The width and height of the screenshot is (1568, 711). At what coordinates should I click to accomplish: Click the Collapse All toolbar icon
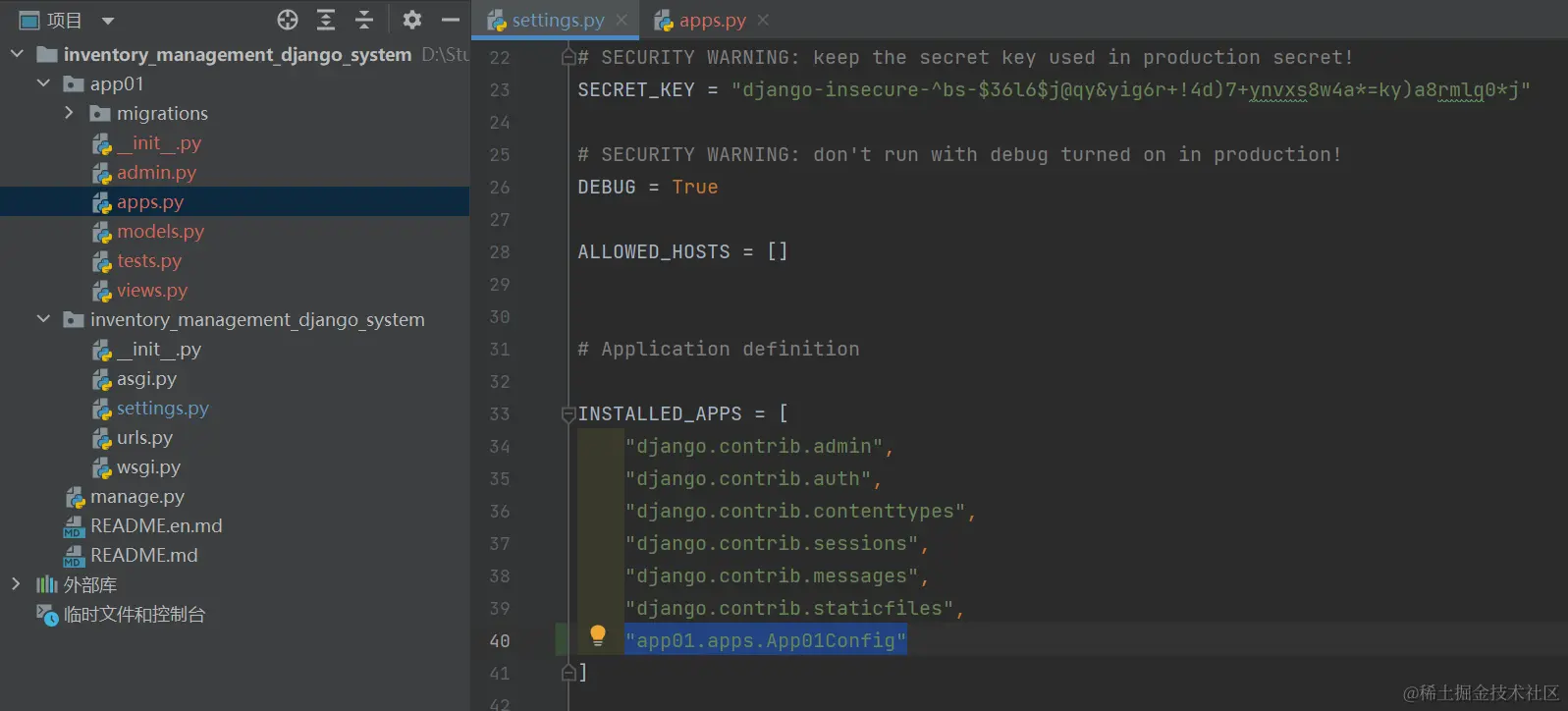[364, 20]
